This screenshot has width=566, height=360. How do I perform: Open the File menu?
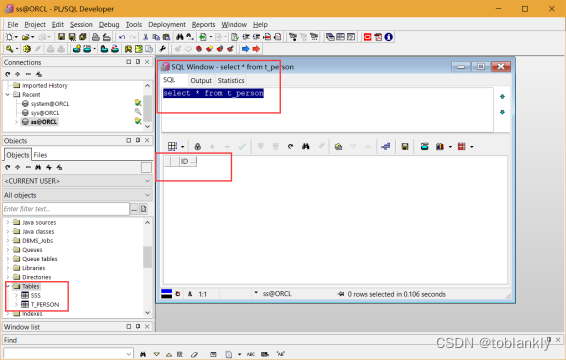[x=13, y=25]
